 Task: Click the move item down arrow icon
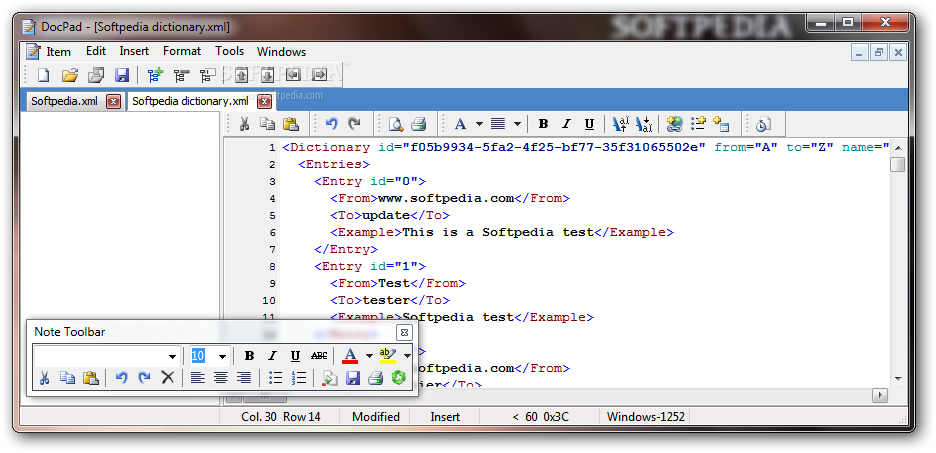point(267,75)
